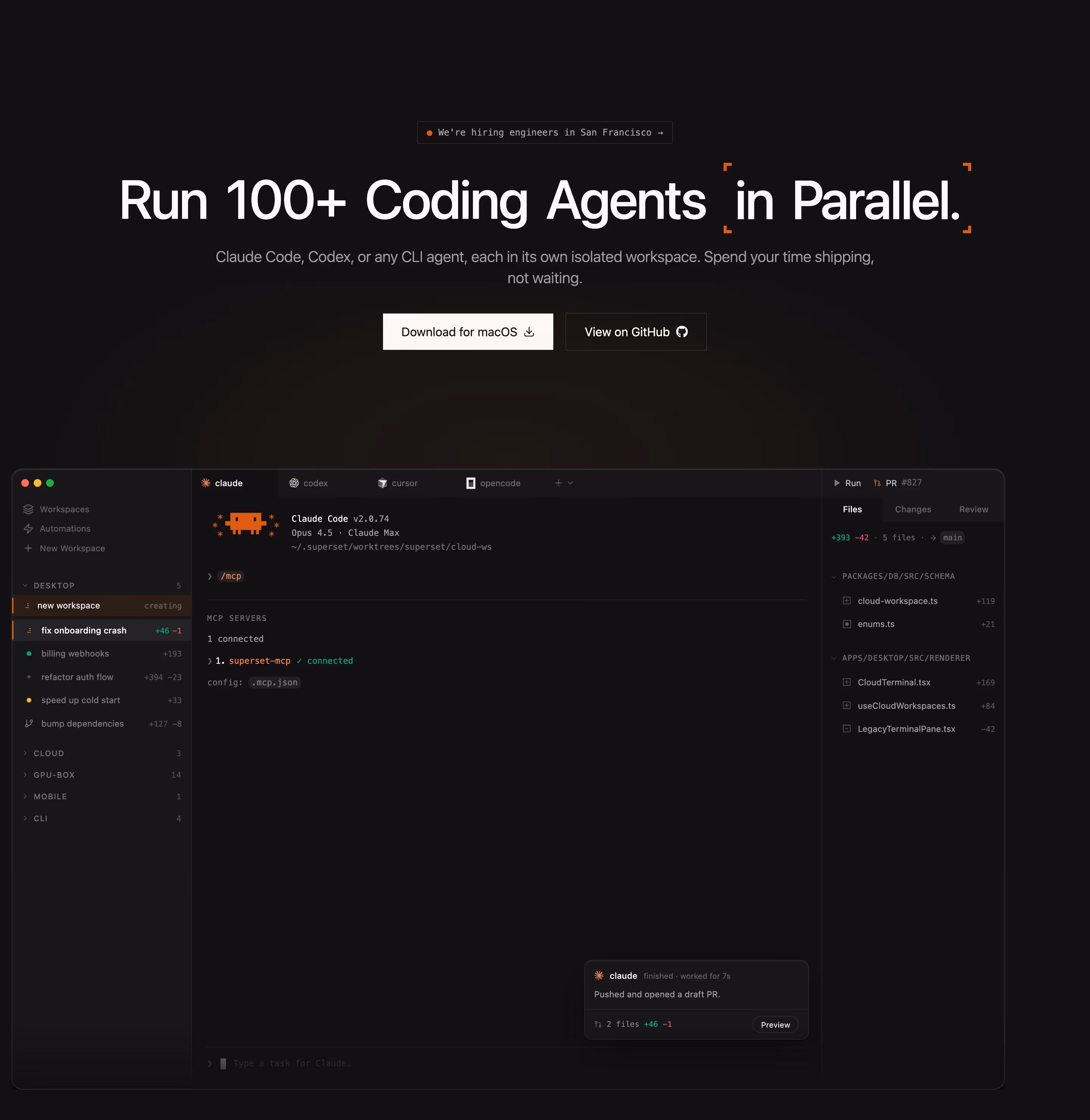The height and width of the screenshot is (1120, 1090).
Task: Select the fix onboarding crash workspace
Action: click(102, 630)
